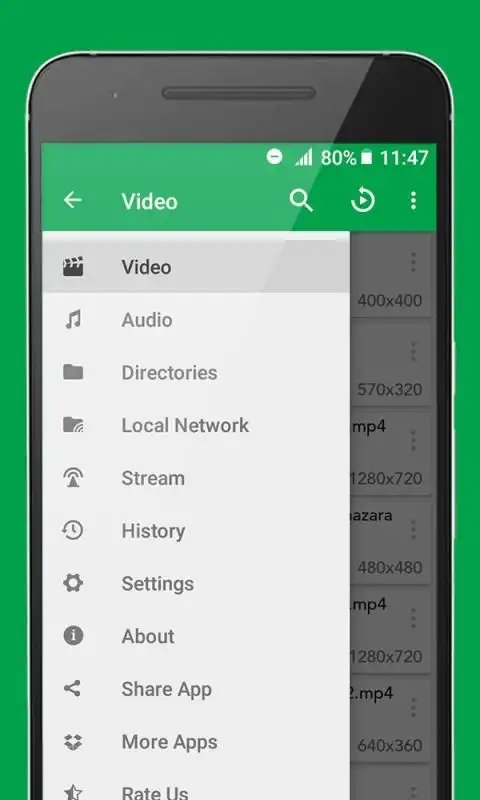Click the Settings gear icon
The image size is (480, 800).
click(73, 583)
